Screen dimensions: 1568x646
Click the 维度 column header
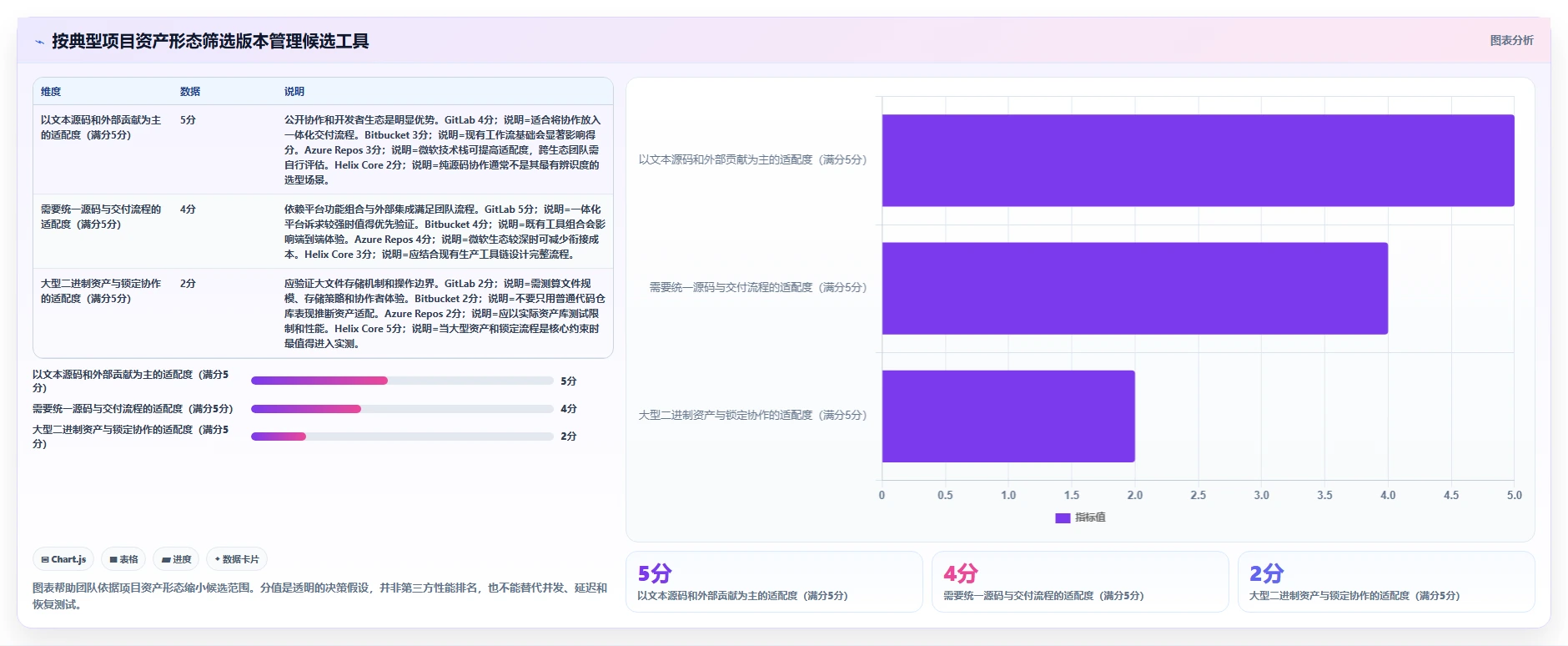[51, 92]
